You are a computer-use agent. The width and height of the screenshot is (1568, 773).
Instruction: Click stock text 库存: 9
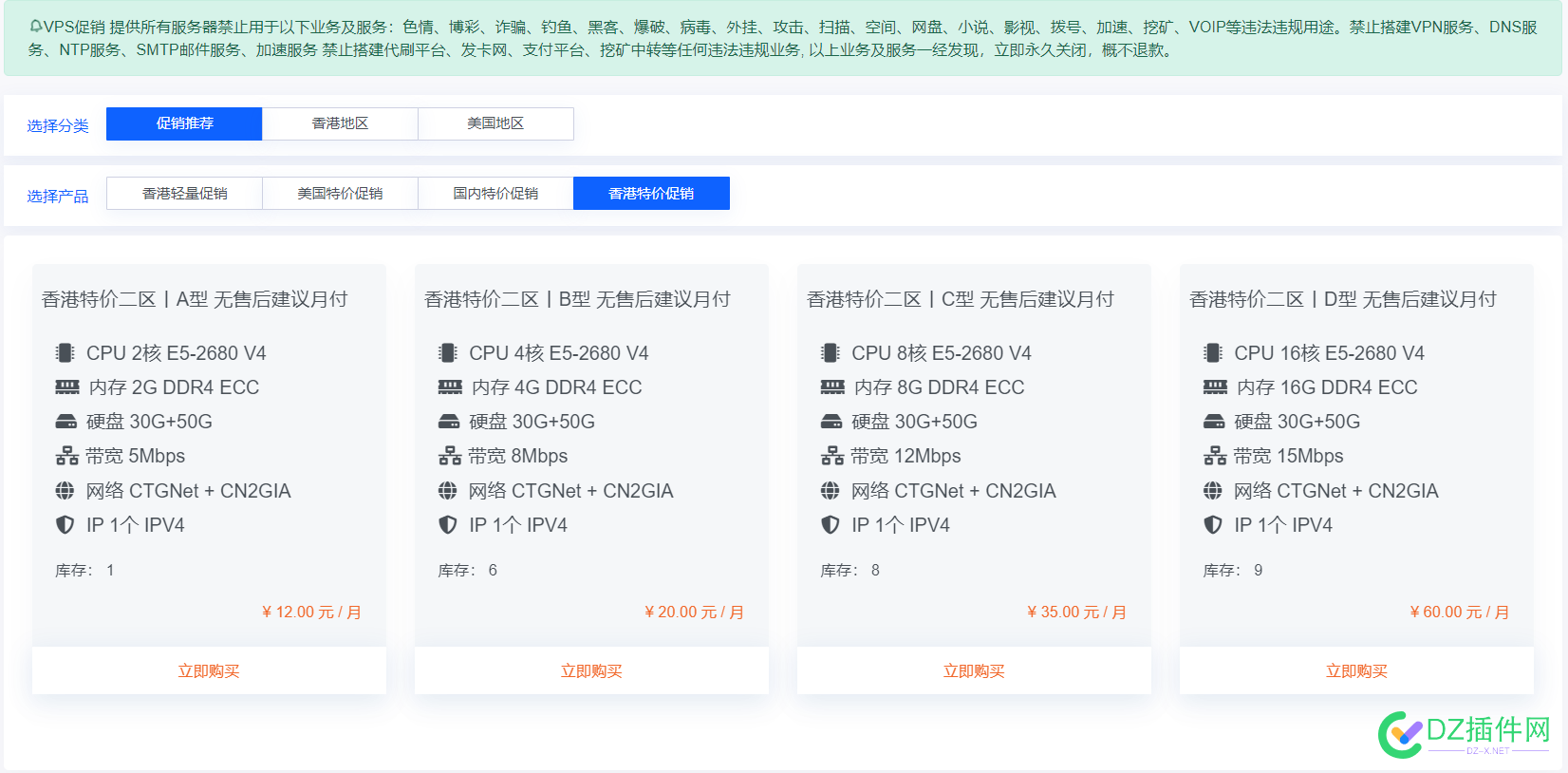1233,571
